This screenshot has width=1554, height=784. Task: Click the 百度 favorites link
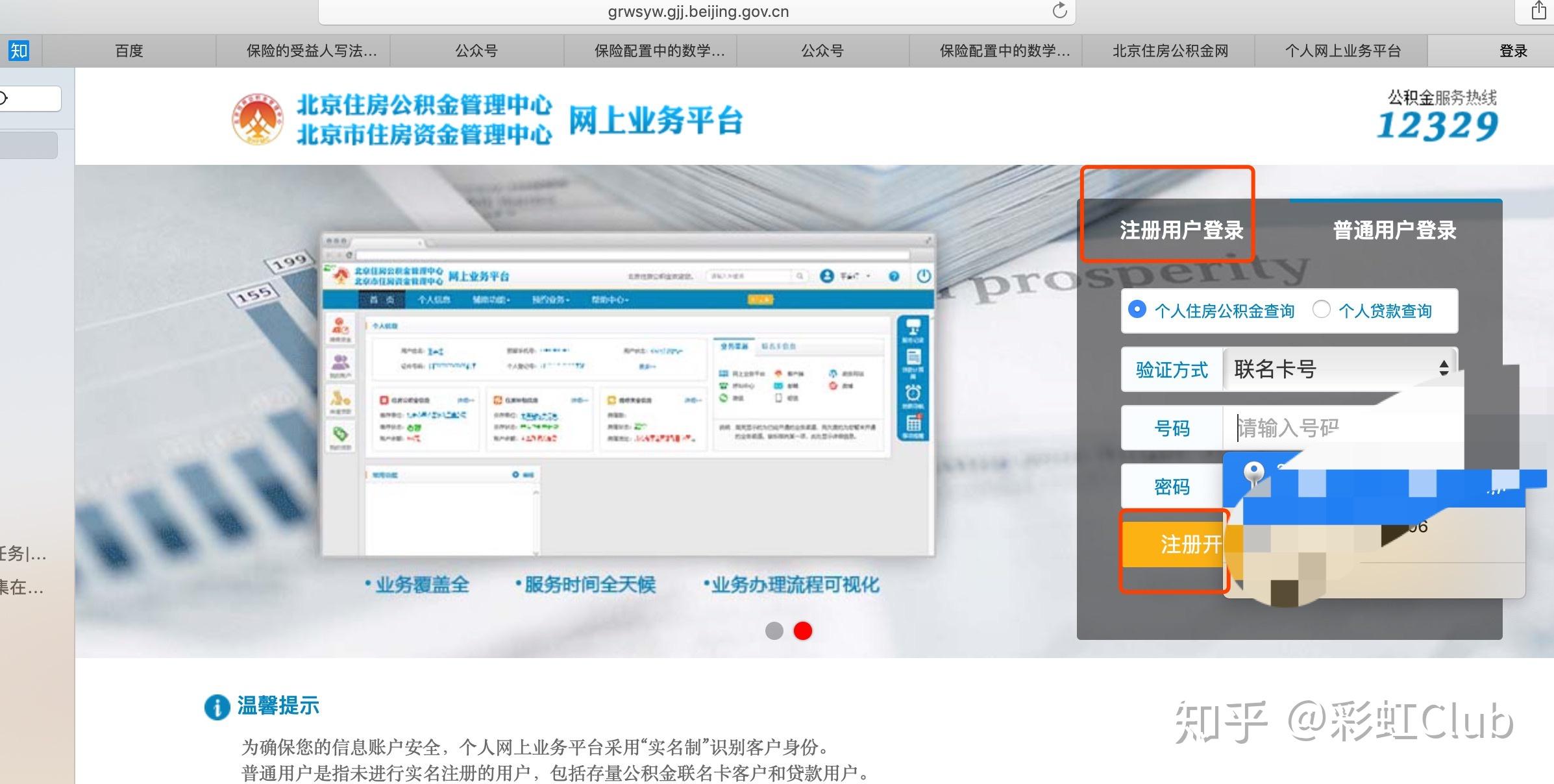click(x=129, y=51)
